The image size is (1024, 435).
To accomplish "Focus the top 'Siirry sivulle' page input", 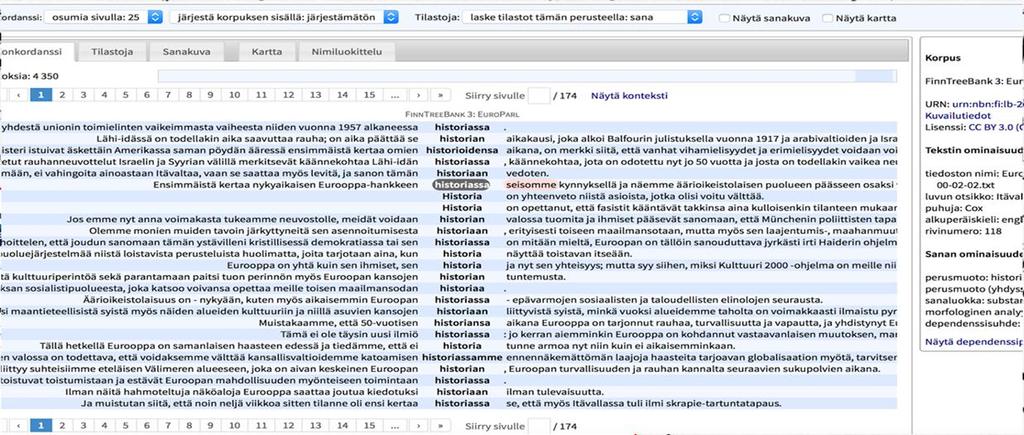I will (539, 95).
